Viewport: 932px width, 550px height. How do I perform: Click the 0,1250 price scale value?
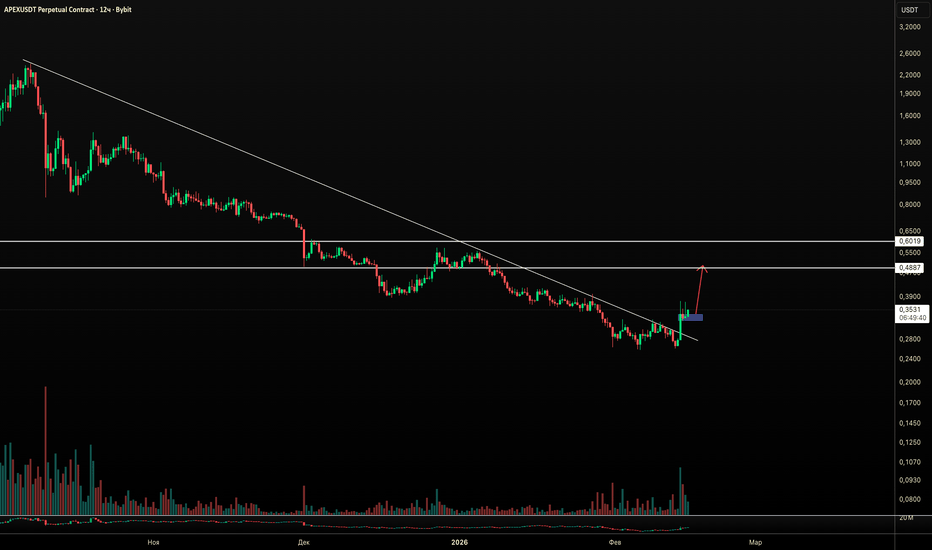point(910,442)
